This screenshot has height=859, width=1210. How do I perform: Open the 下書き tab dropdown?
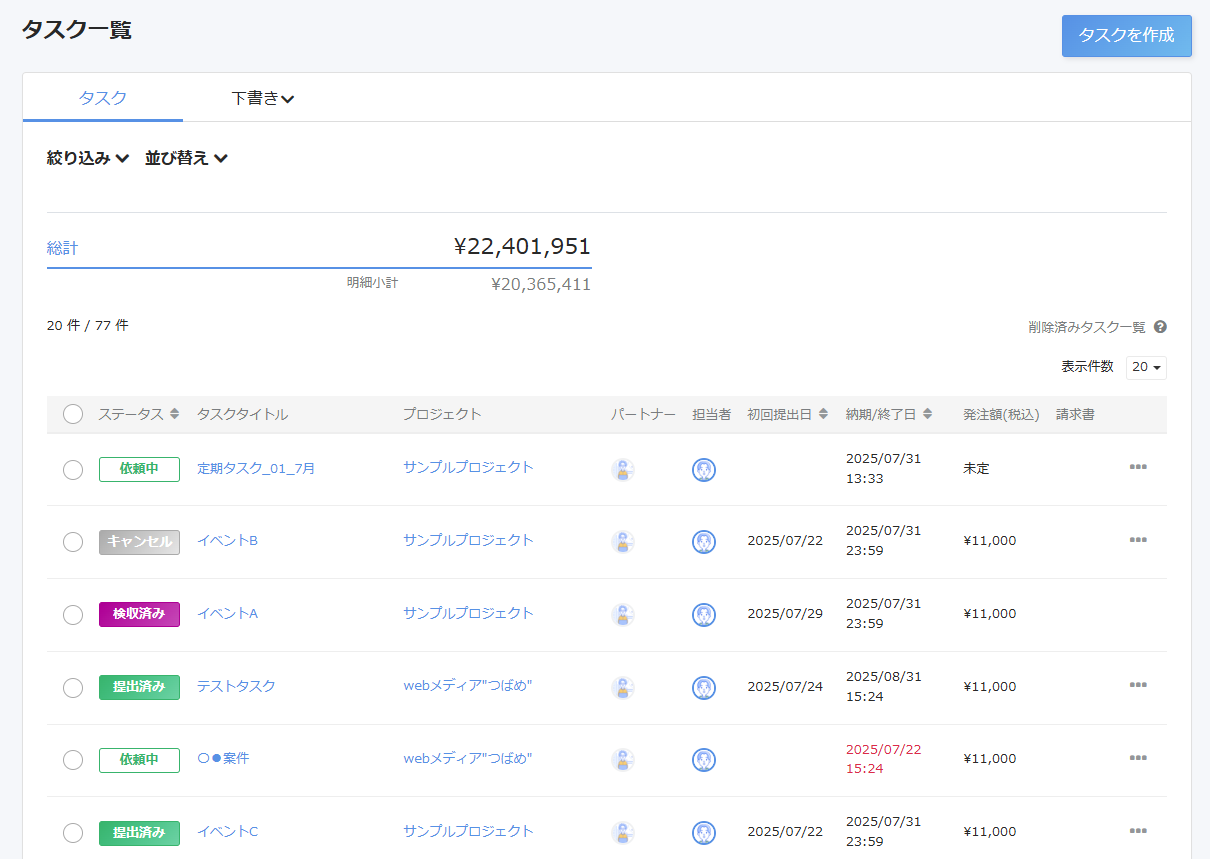263,98
